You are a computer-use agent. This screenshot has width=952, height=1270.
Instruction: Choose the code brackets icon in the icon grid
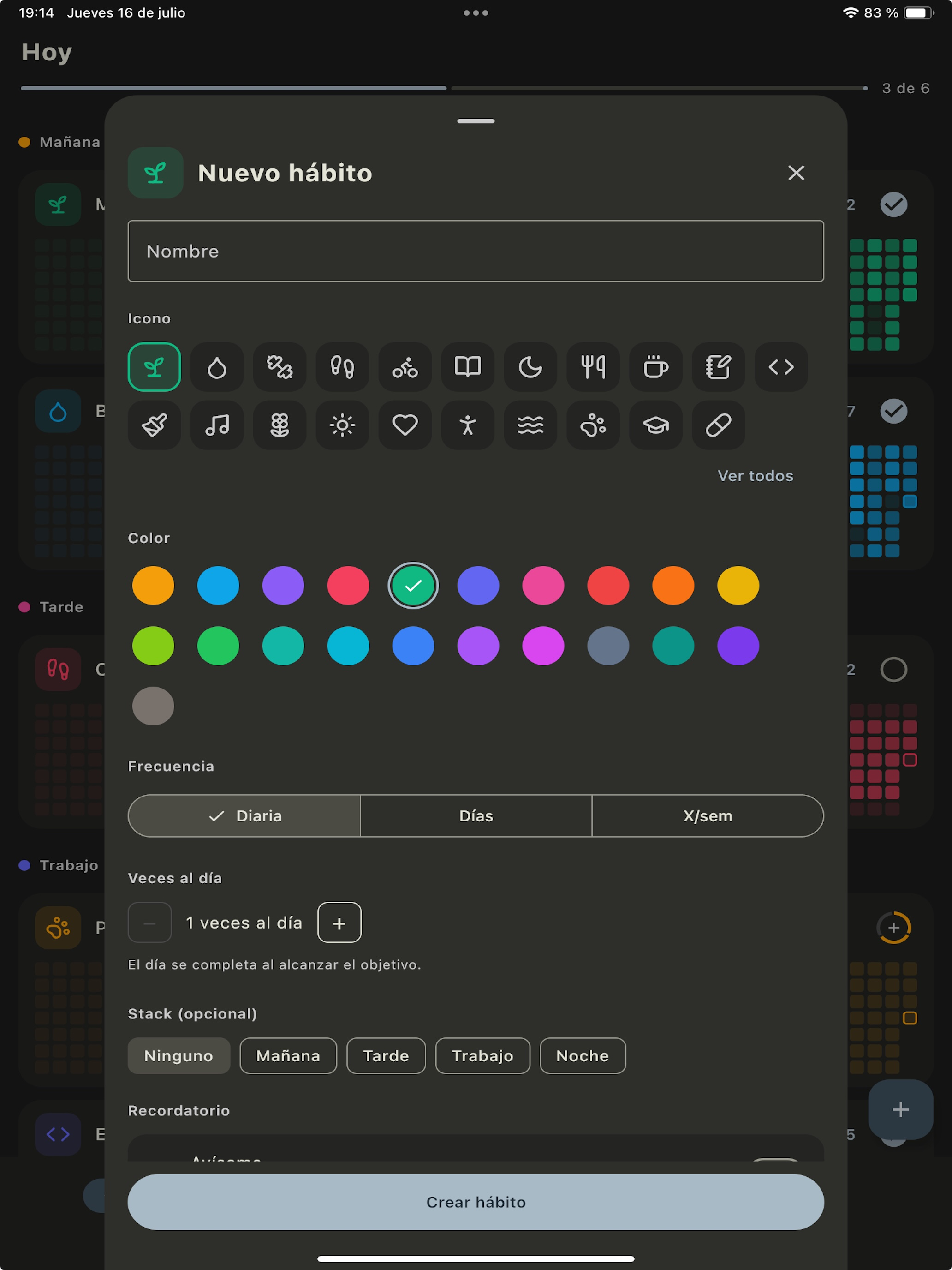pyautogui.click(x=781, y=367)
